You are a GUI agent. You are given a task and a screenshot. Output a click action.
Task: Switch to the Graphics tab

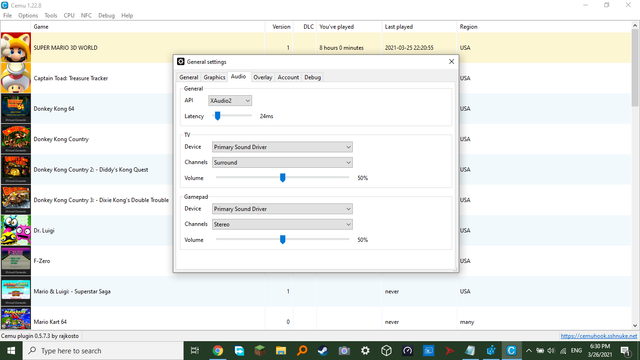point(214,77)
